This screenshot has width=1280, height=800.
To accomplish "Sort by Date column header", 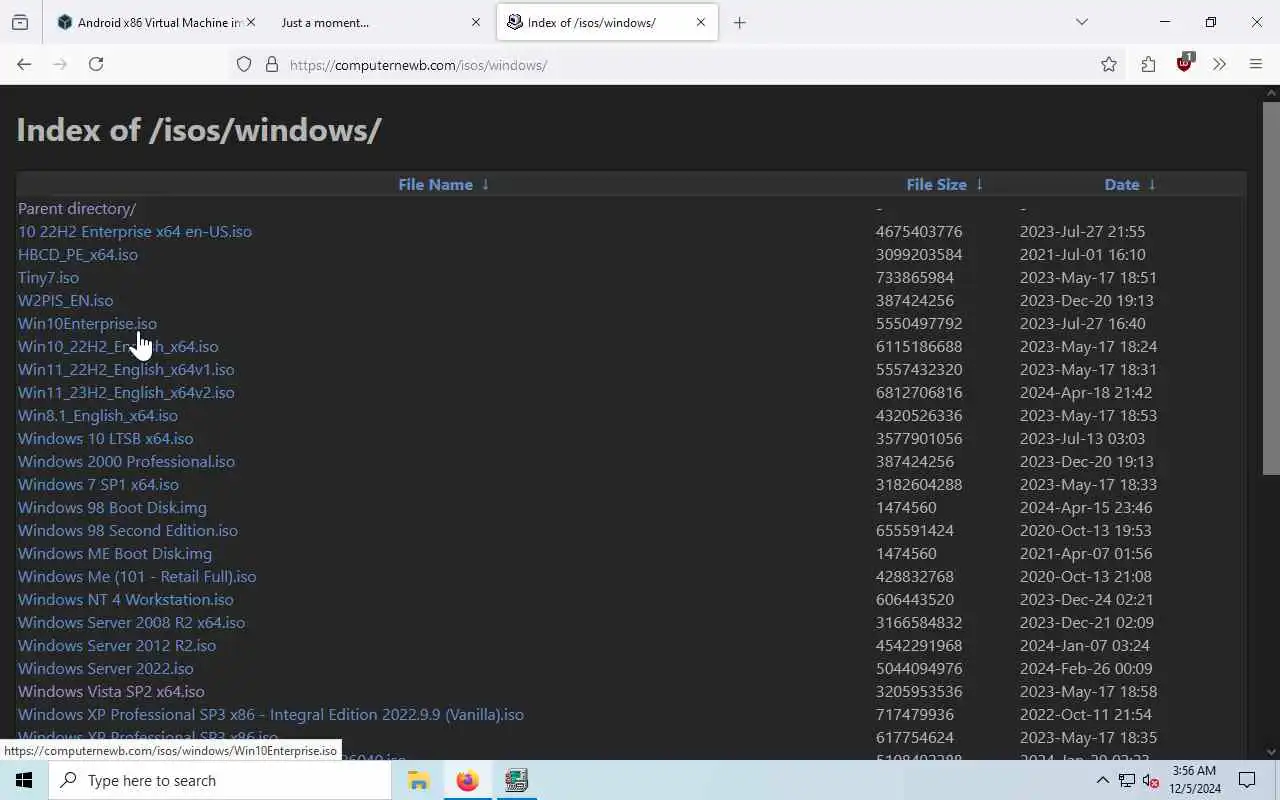I will tap(1122, 184).
